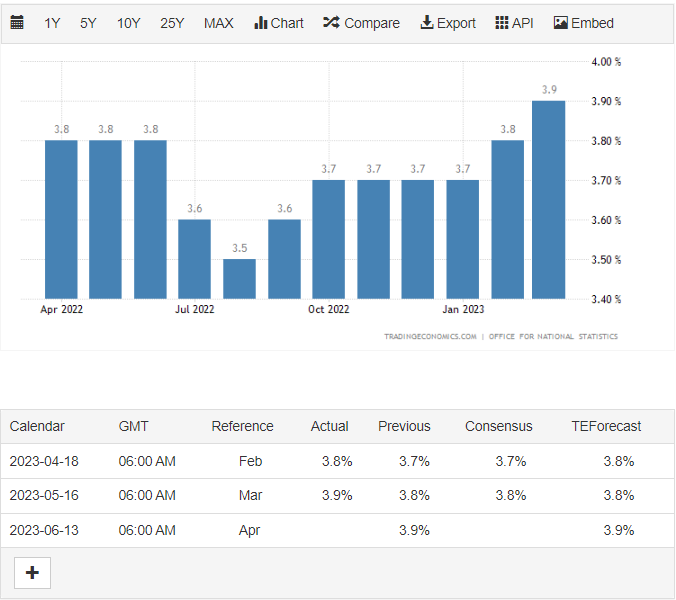Click the Chart type button
This screenshot has width=676, height=600.
point(278,22)
